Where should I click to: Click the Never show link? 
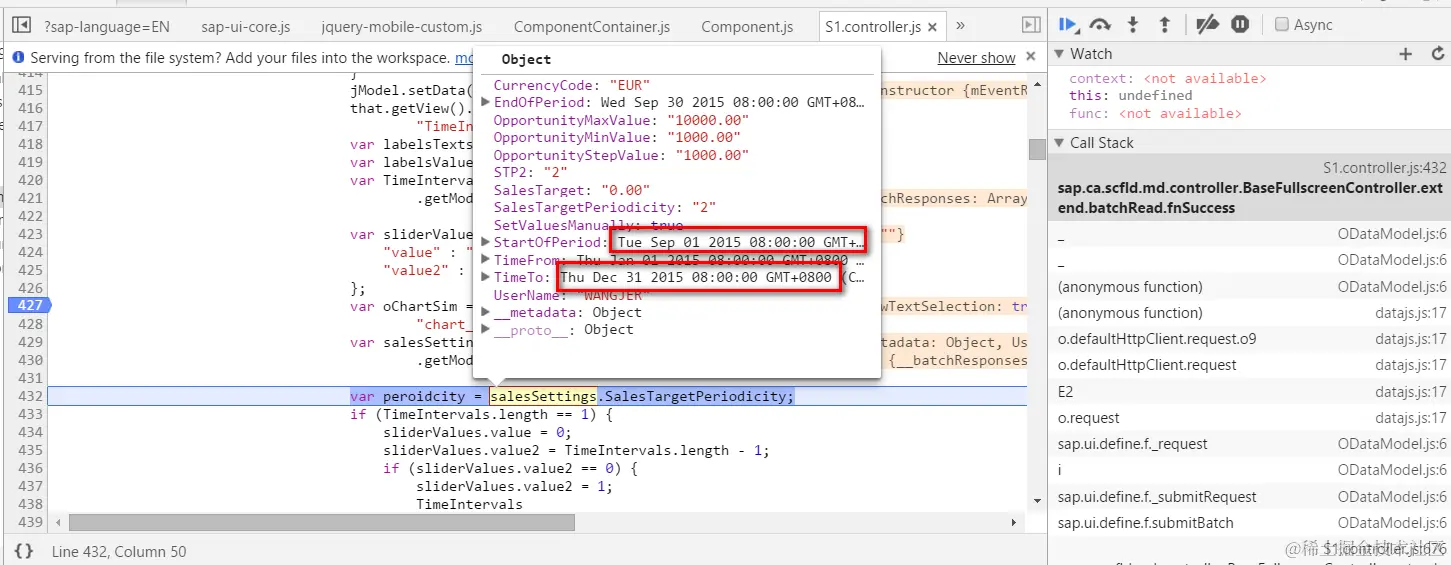tap(976, 58)
